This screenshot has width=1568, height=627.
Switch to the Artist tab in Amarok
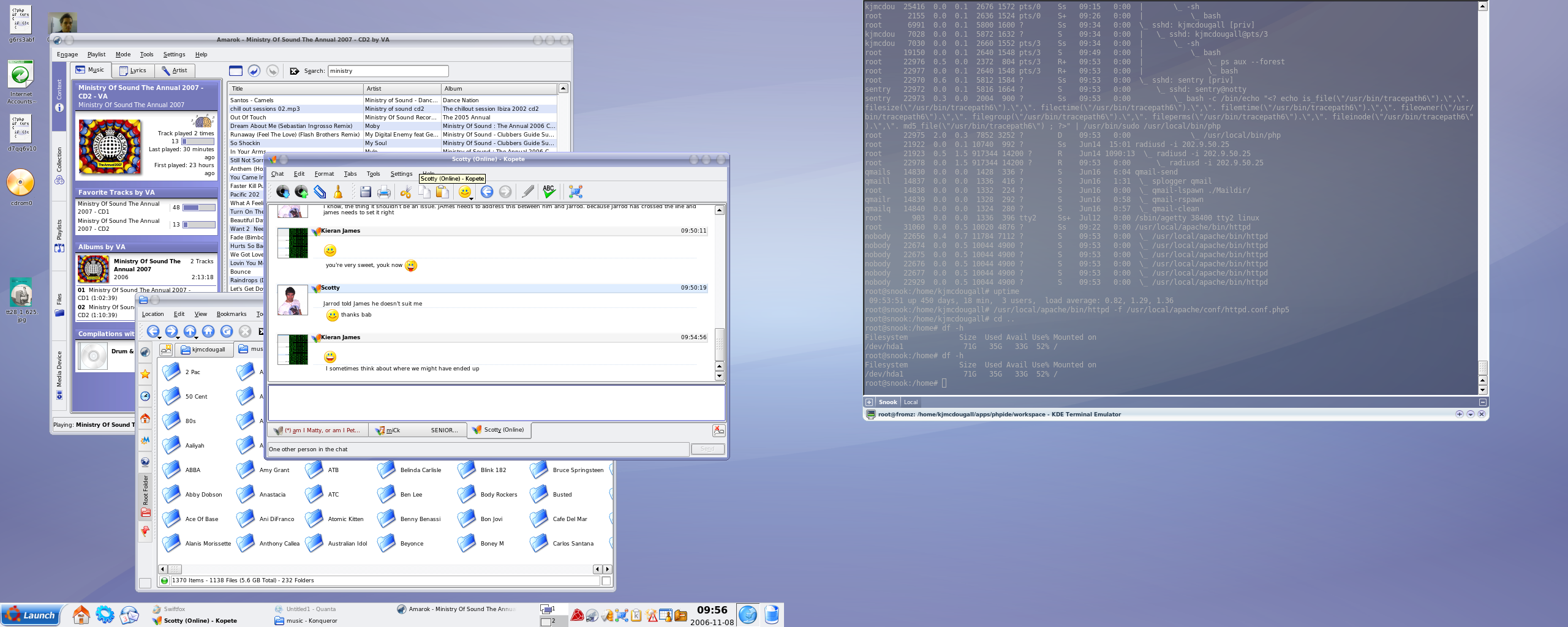(175, 70)
